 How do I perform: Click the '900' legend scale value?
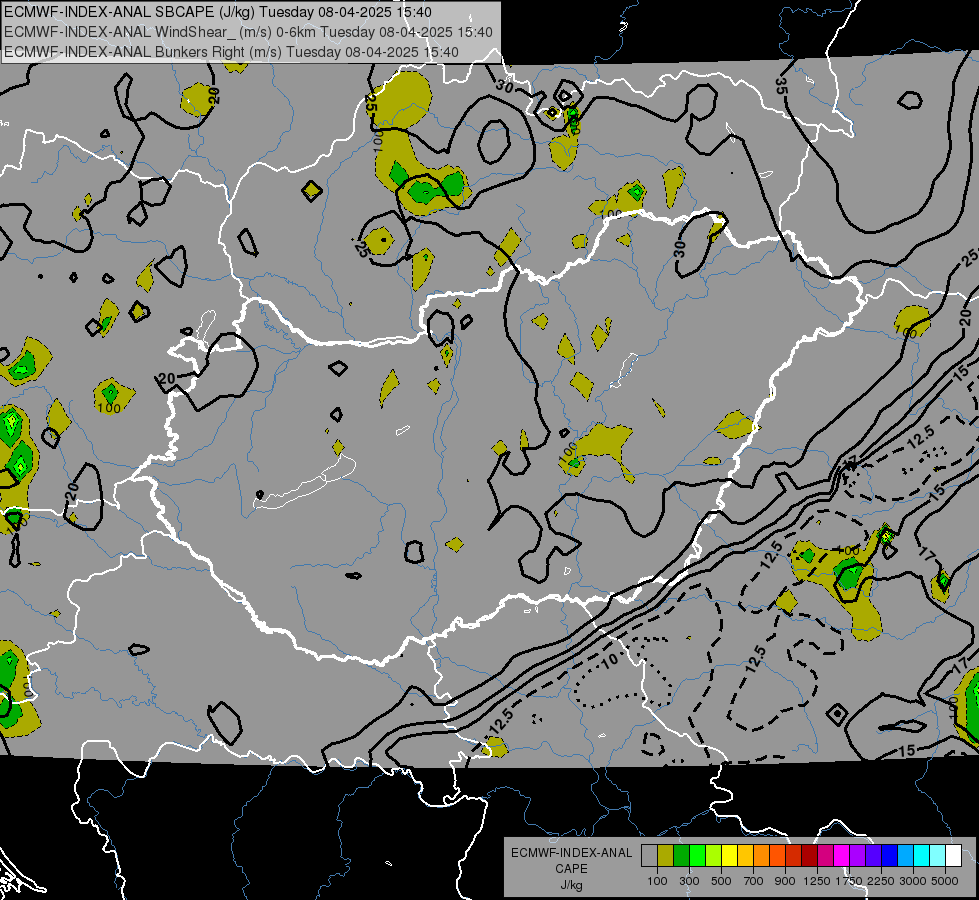[785, 881]
